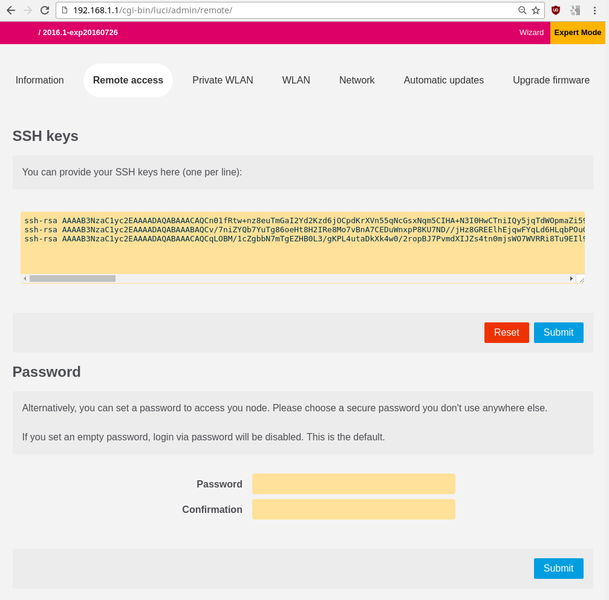Open the Wizard mode link
This screenshot has width=609, height=600.
click(531, 32)
